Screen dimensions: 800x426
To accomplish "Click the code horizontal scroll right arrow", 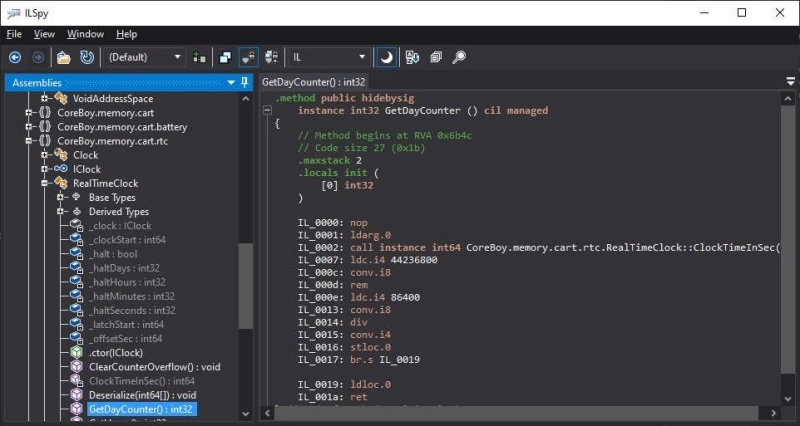I will pos(773,413).
